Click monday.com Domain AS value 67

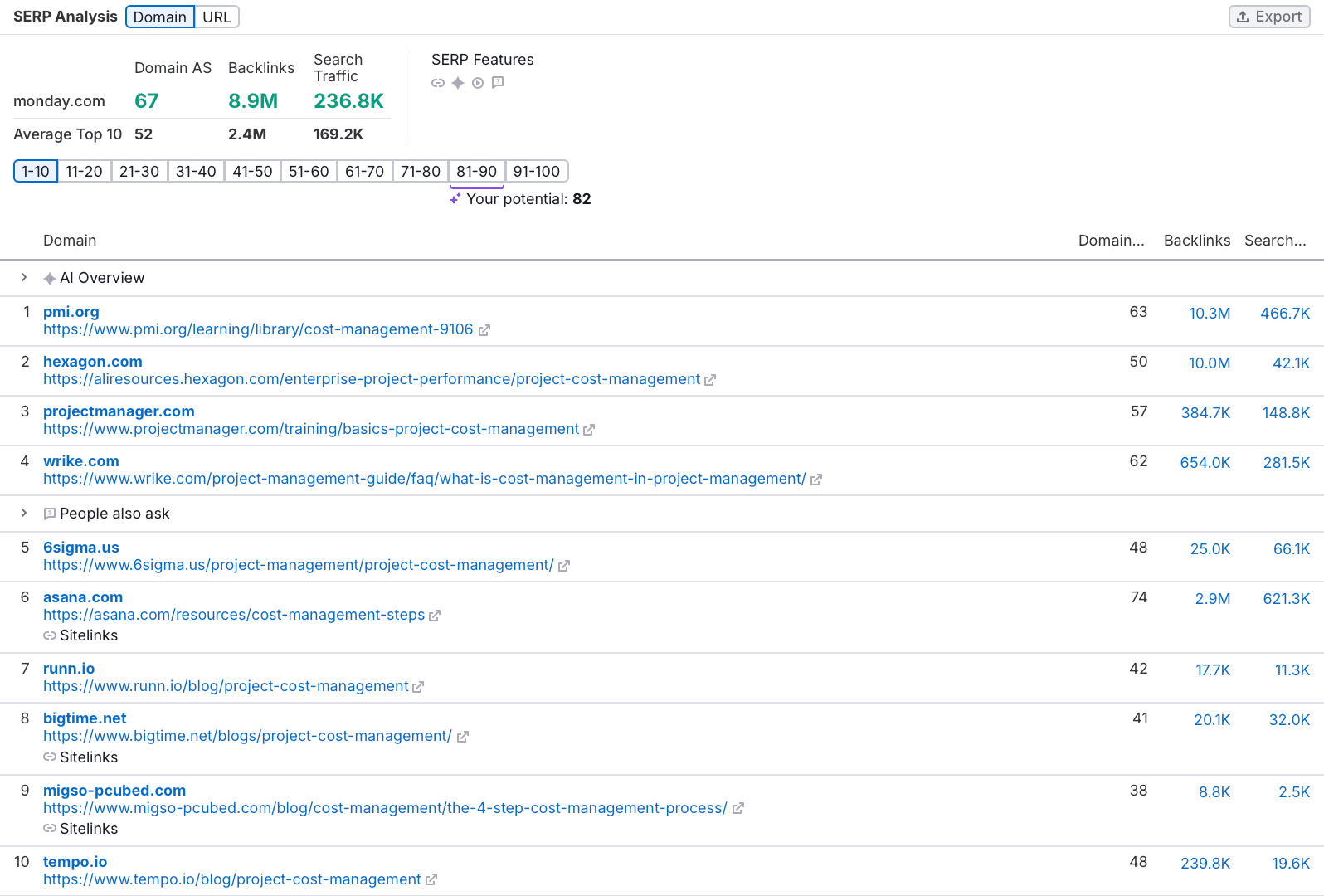click(147, 101)
